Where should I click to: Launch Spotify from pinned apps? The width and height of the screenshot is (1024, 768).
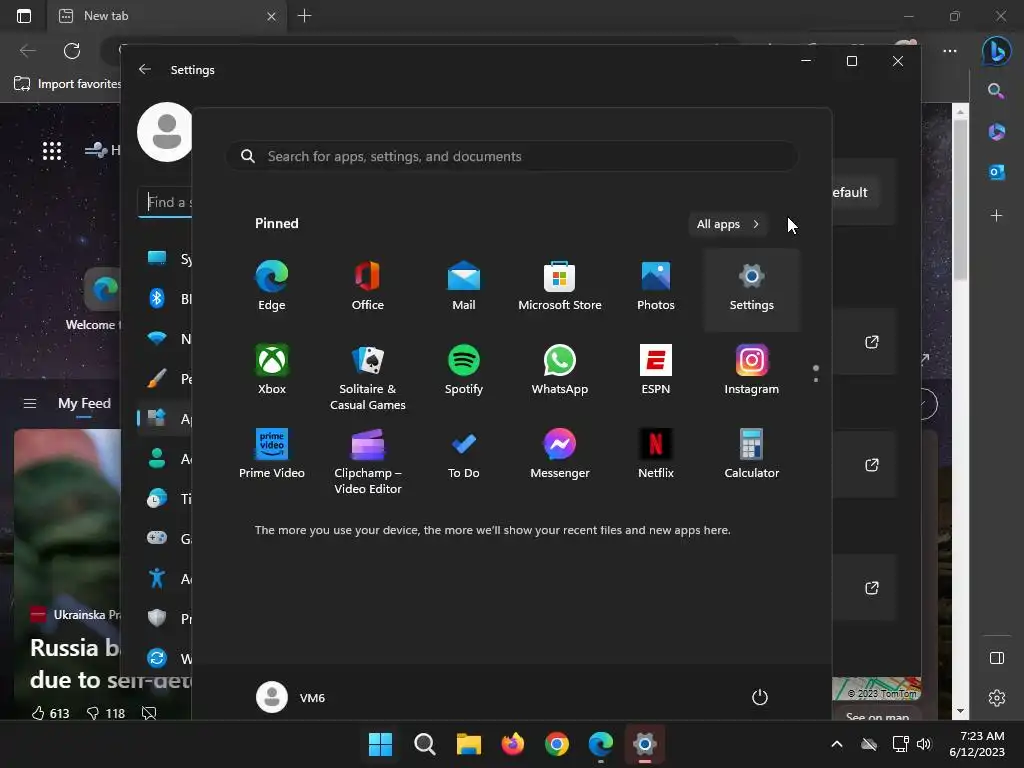[464, 371]
